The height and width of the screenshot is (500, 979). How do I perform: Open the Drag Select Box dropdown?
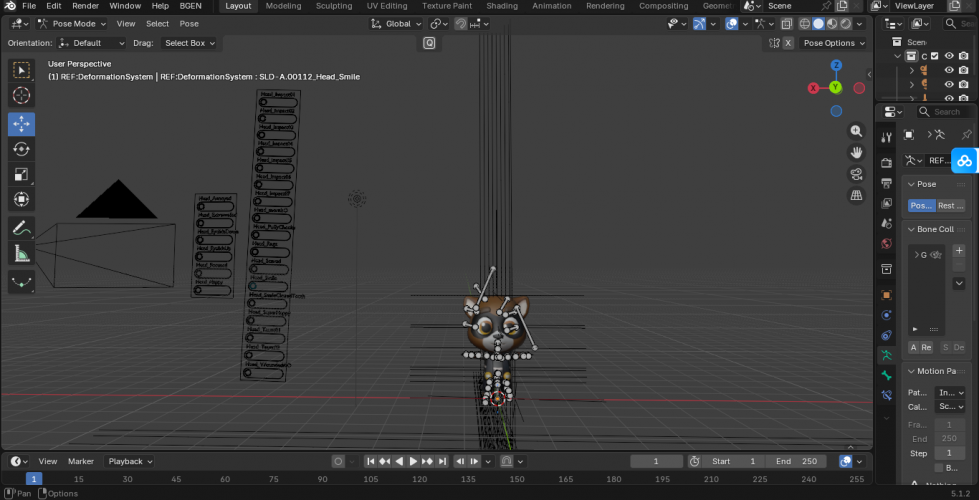(189, 43)
